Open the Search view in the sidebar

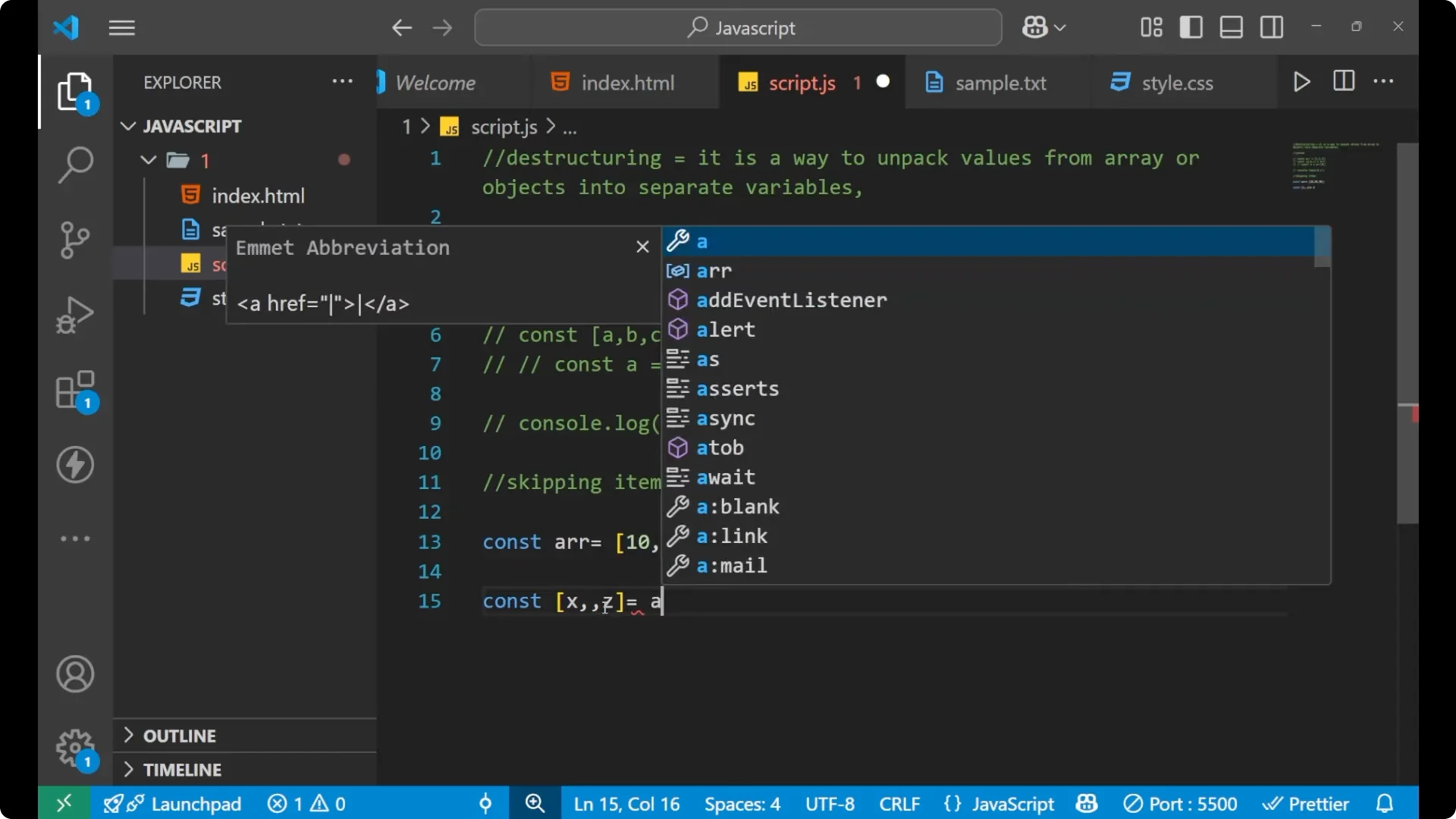[75, 164]
